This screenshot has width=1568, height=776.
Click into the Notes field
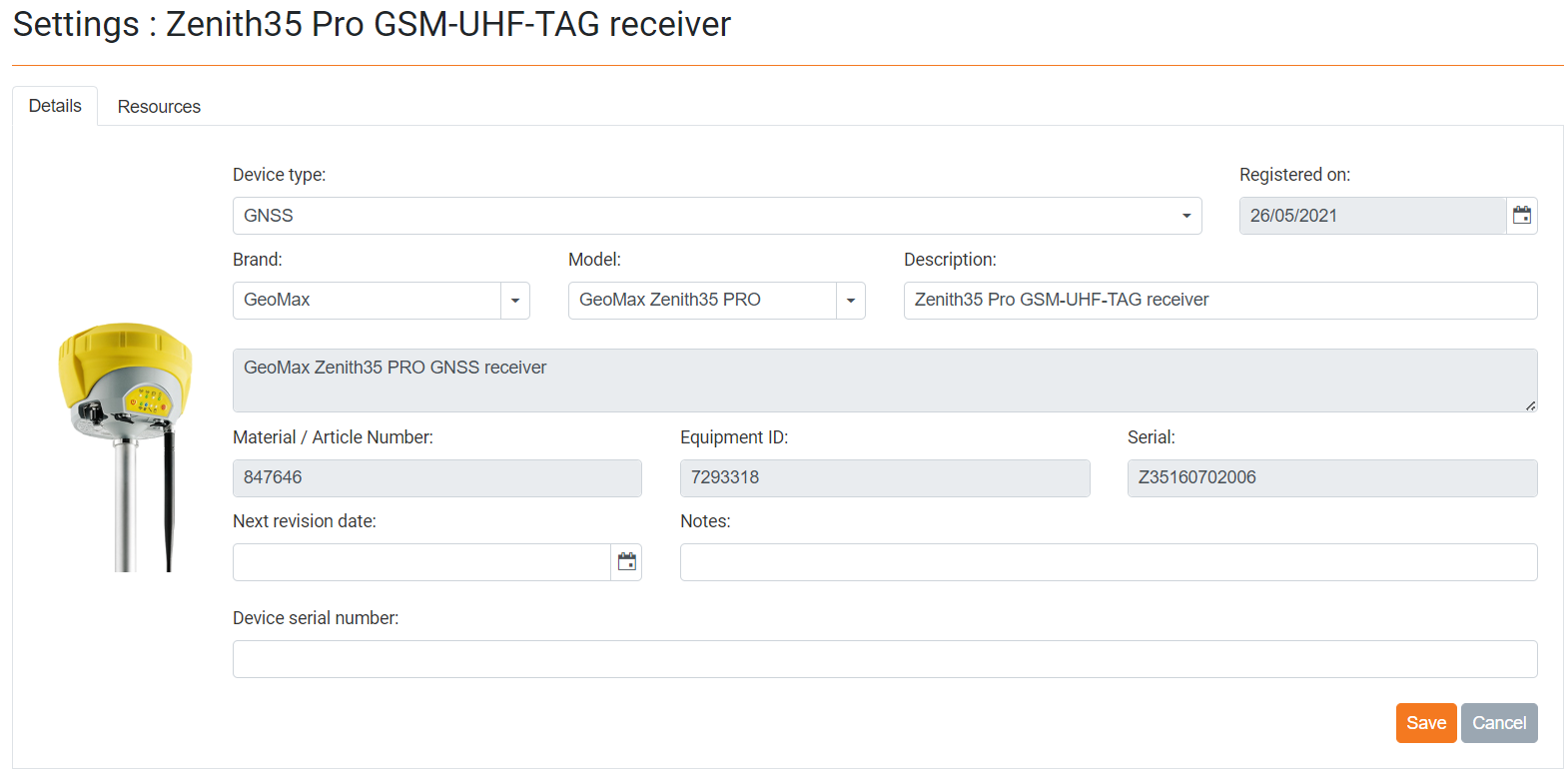[x=1108, y=562]
